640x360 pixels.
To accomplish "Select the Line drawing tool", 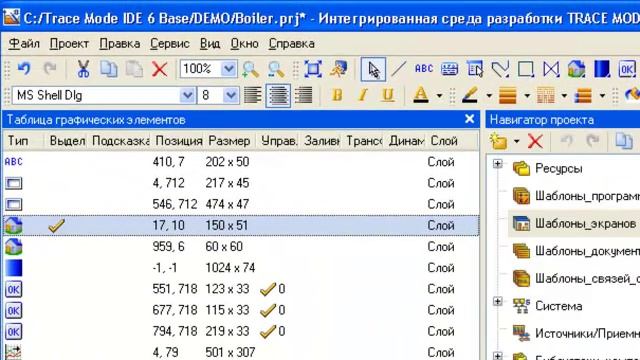I will coord(398,69).
